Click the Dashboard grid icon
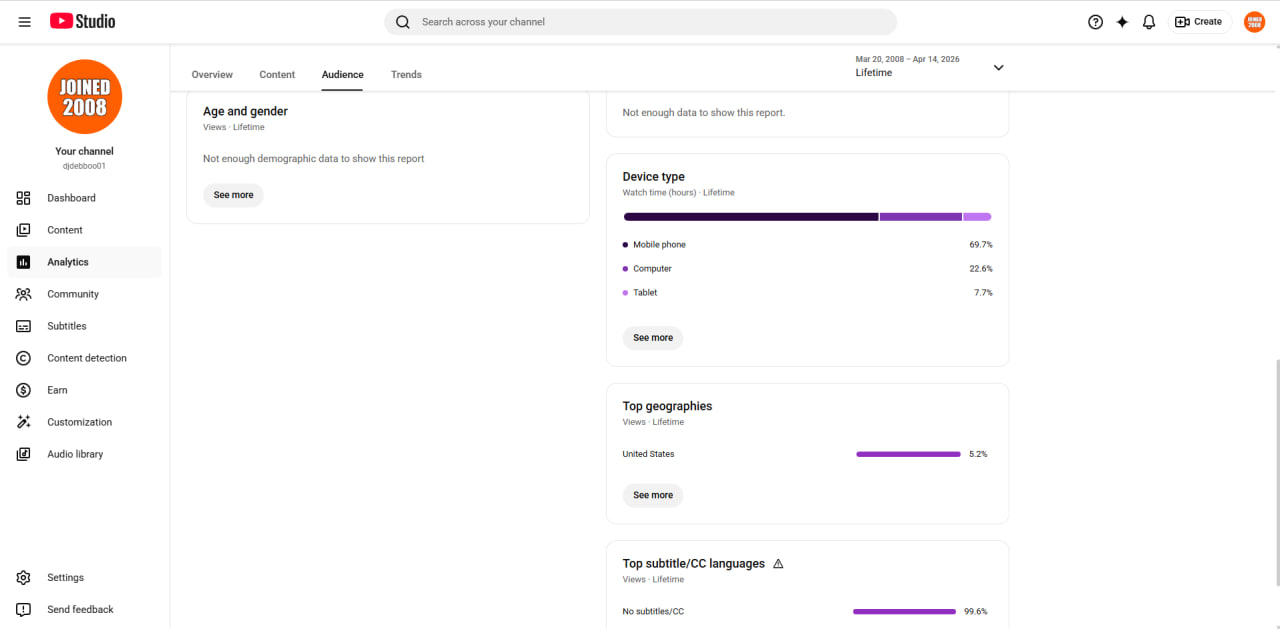 pyautogui.click(x=24, y=198)
